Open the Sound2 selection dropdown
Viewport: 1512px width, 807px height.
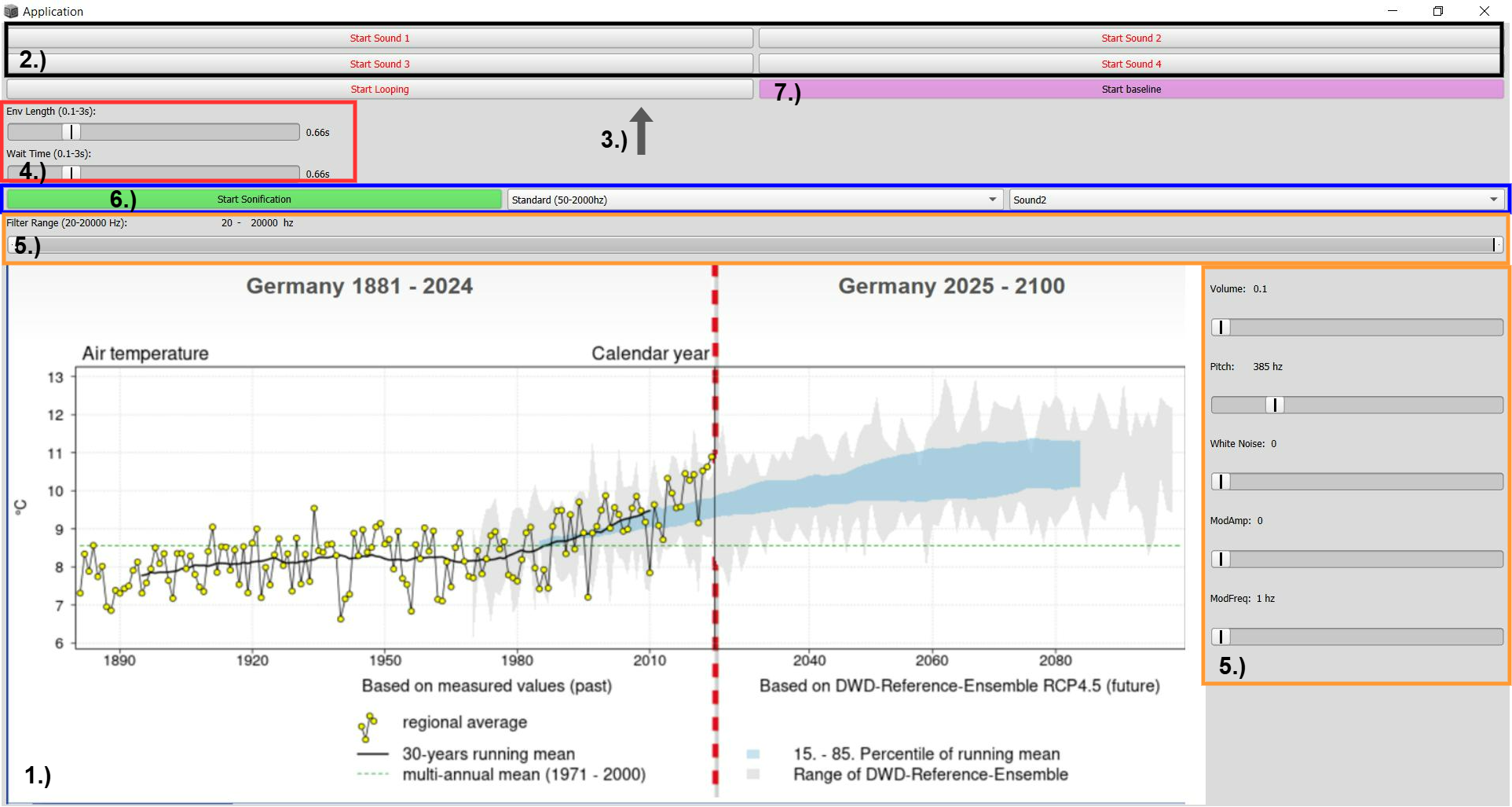pyautogui.click(x=1256, y=200)
